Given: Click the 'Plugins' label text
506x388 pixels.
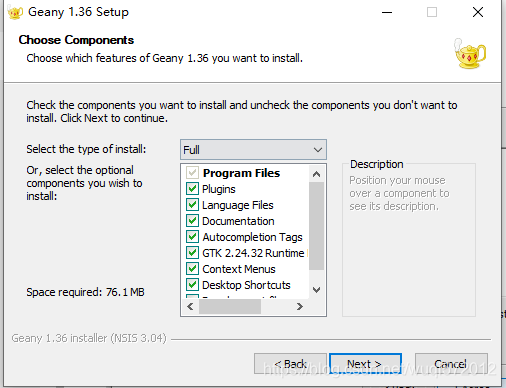Looking at the screenshot, I should pos(219,189).
